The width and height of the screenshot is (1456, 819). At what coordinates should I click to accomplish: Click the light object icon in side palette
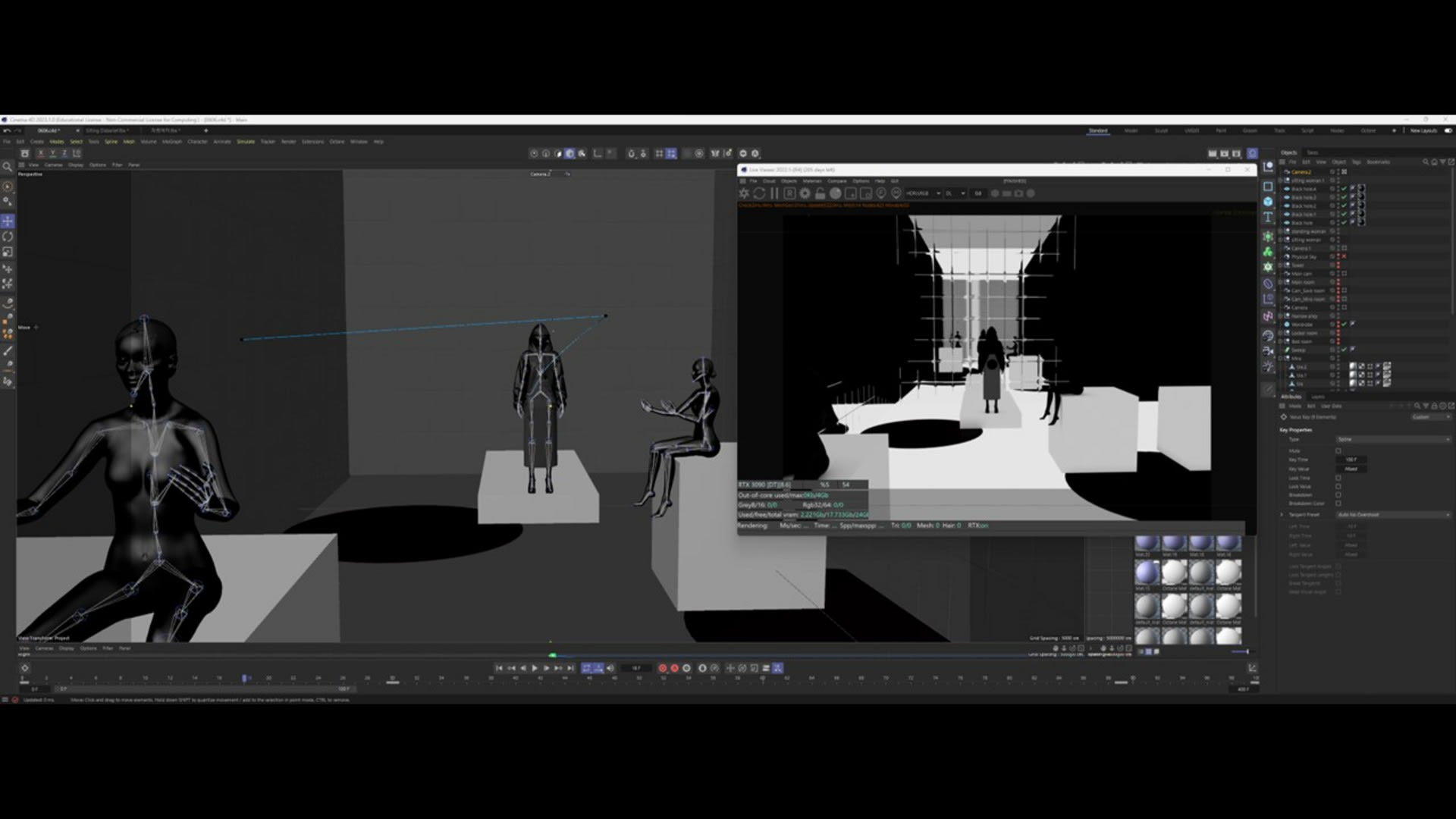point(1268,366)
